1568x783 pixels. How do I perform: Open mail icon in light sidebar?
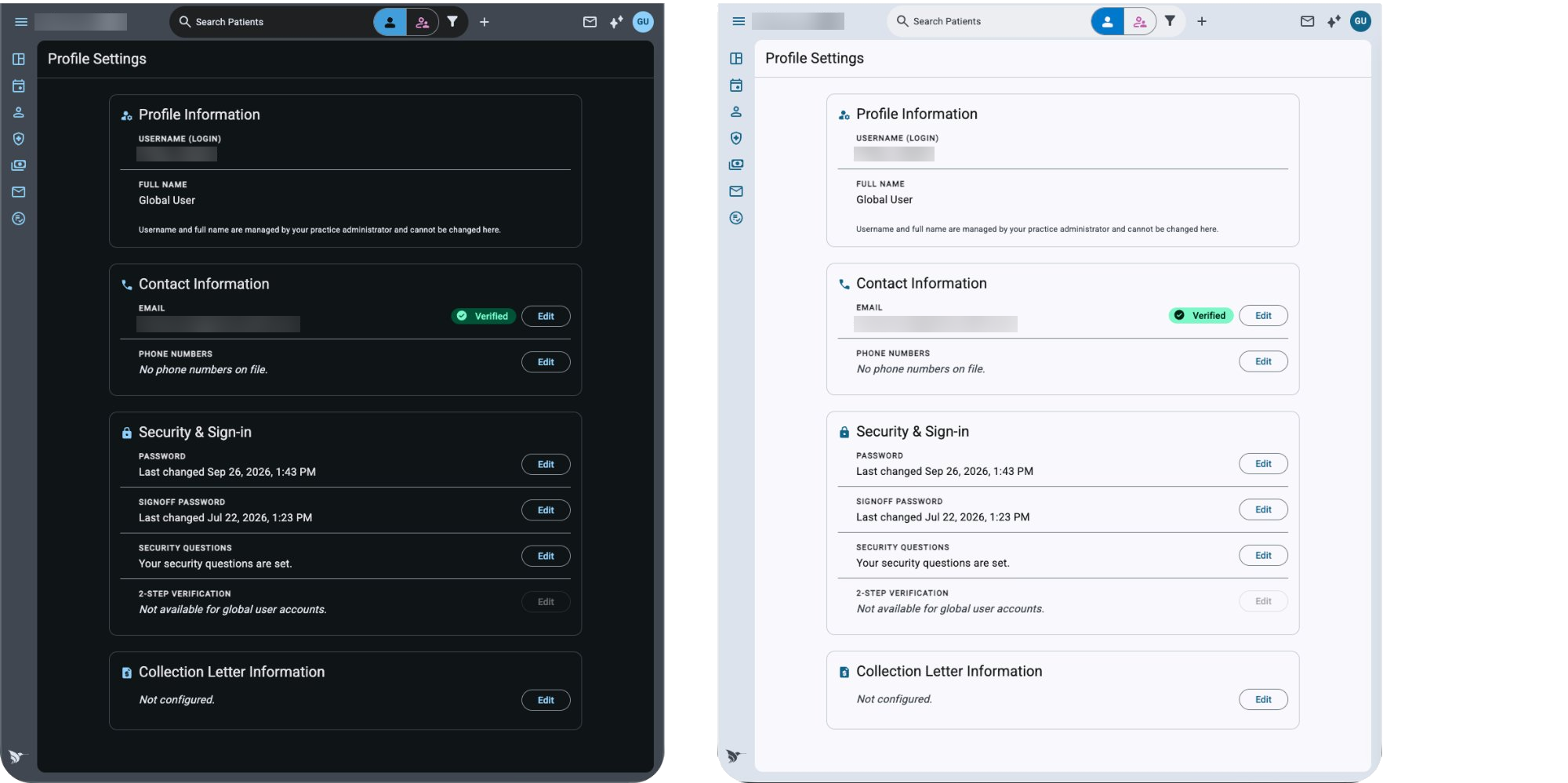pos(736,191)
